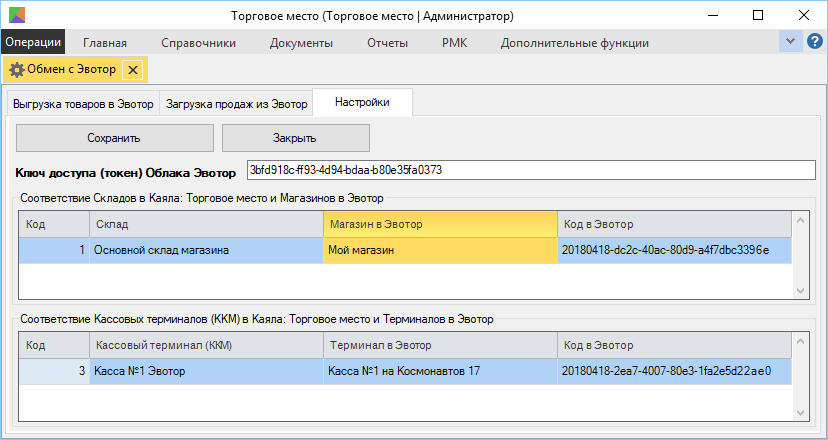Select store code 20180418-dc2c-40ac cell
This screenshot has height=440, width=828.
coord(674,250)
